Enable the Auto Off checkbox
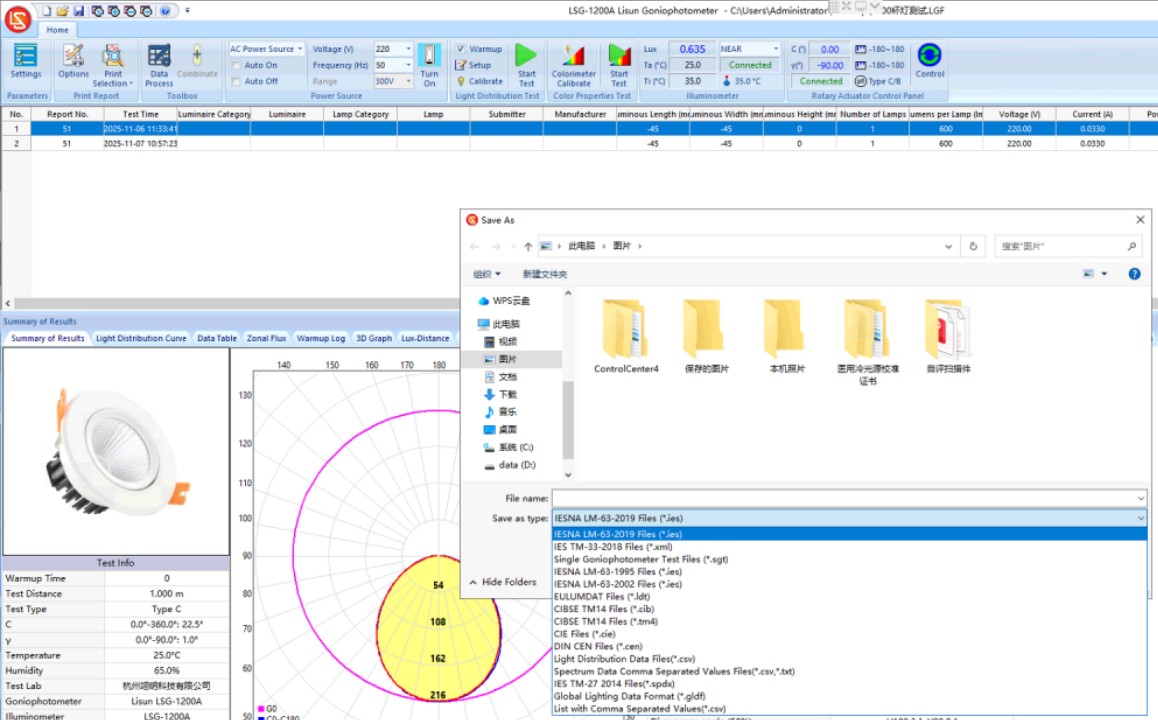Viewport: 1158px width, 720px height. [236, 81]
